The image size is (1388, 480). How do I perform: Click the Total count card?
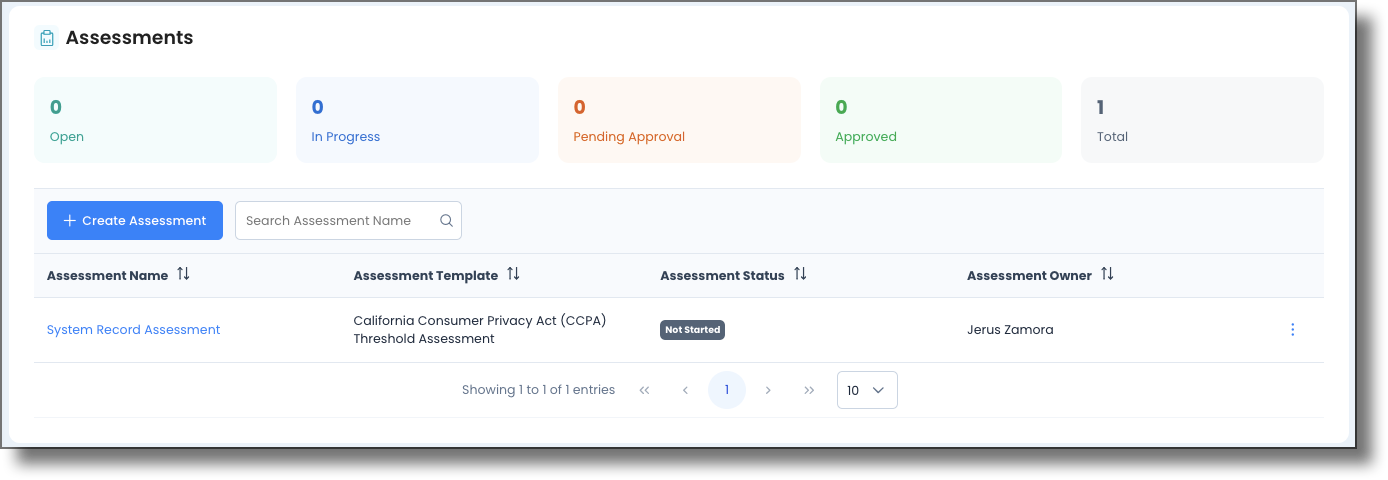[x=1202, y=120]
